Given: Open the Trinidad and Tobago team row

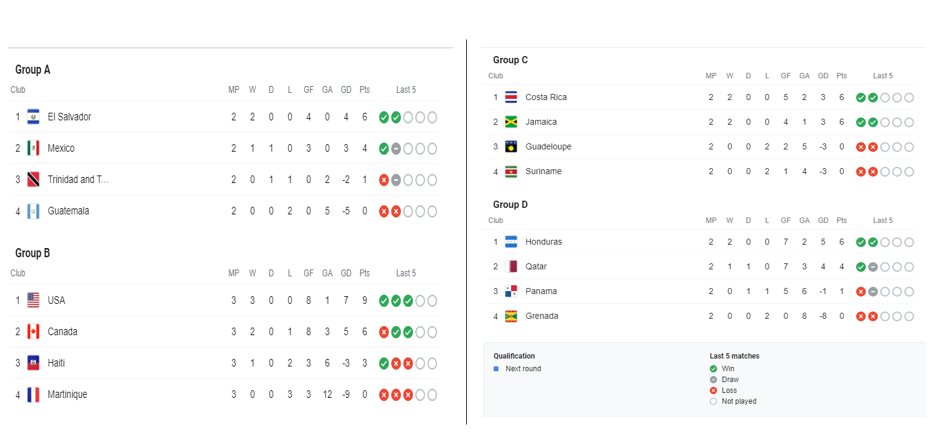Looking at the screenshot, I should pos(78,180).
